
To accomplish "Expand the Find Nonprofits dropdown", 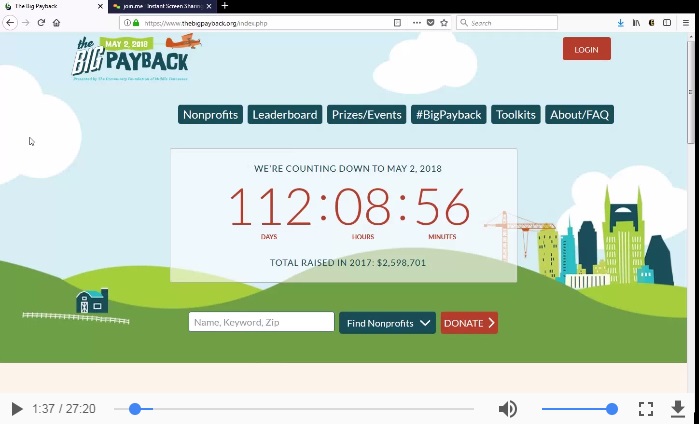I will (x=387, y=323).
